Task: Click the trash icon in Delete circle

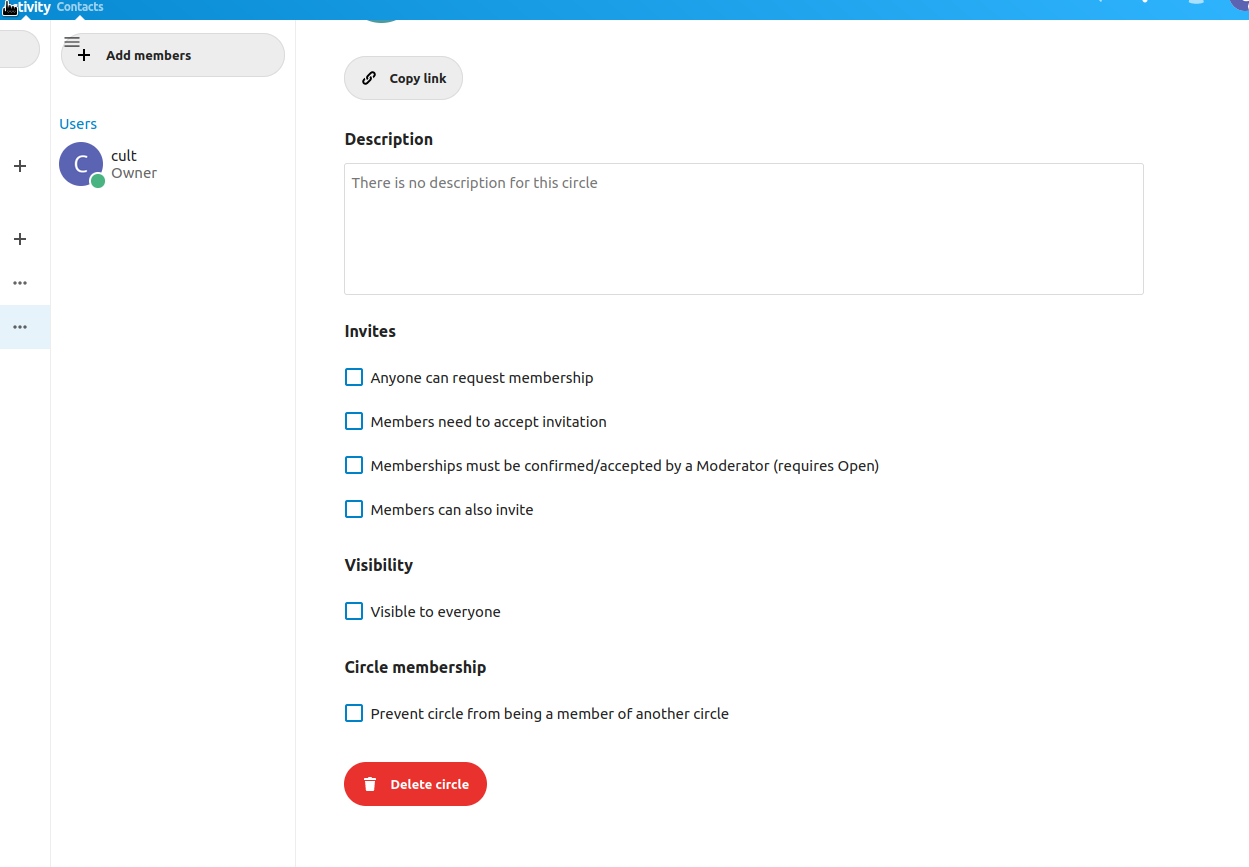Action: coord(370,784)
